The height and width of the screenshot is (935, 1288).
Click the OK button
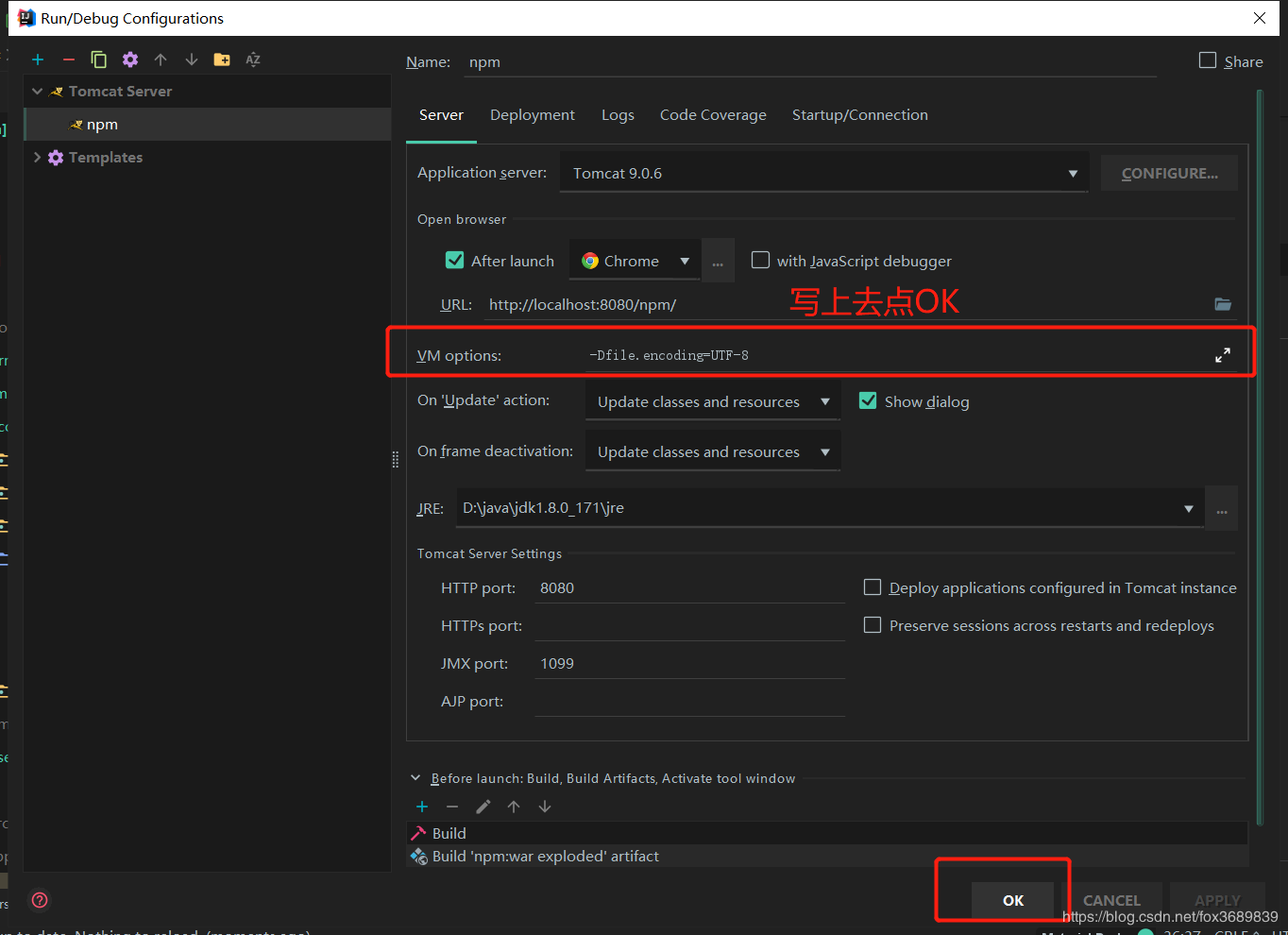coord(1013,900)
